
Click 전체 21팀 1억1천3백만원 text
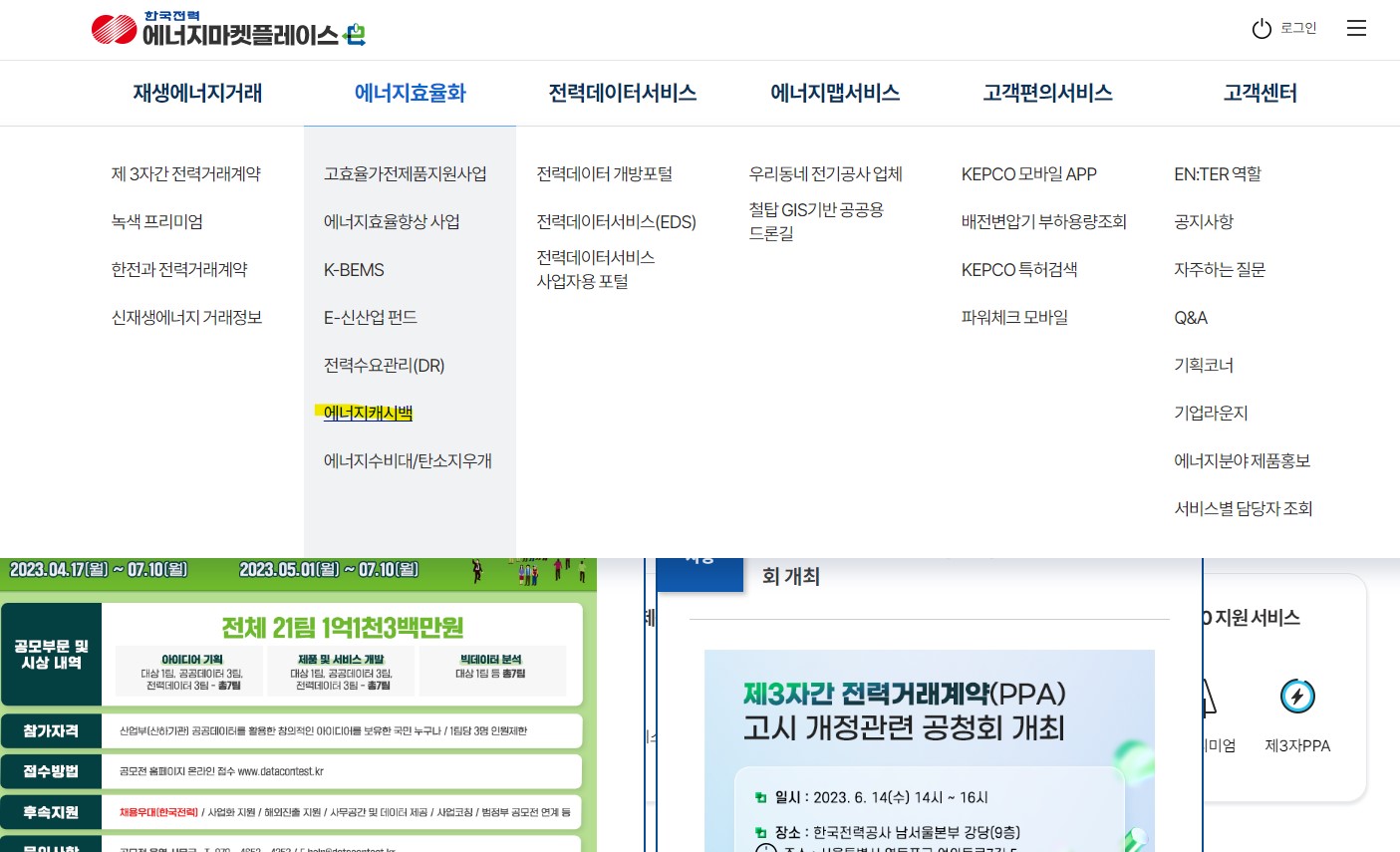[342, 628]
